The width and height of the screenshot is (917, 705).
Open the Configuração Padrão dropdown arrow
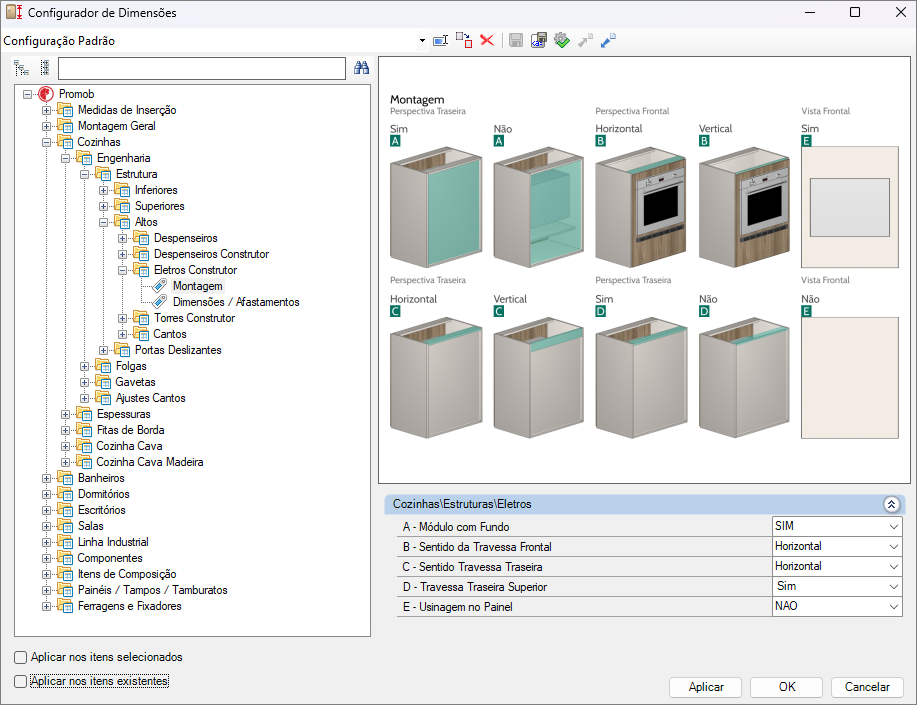coord(422,41)
